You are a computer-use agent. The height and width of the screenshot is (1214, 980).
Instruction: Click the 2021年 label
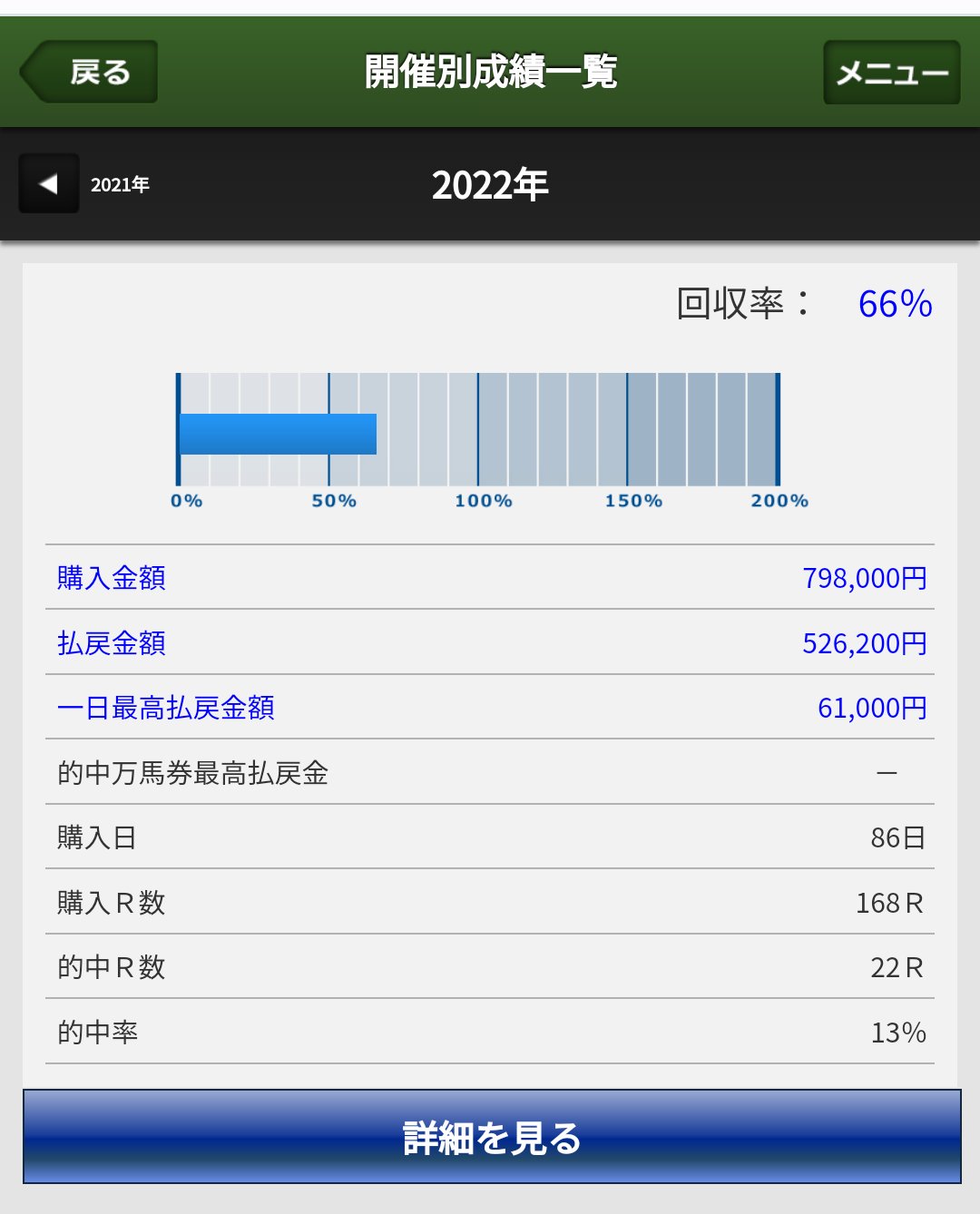(x=120, y=184)
